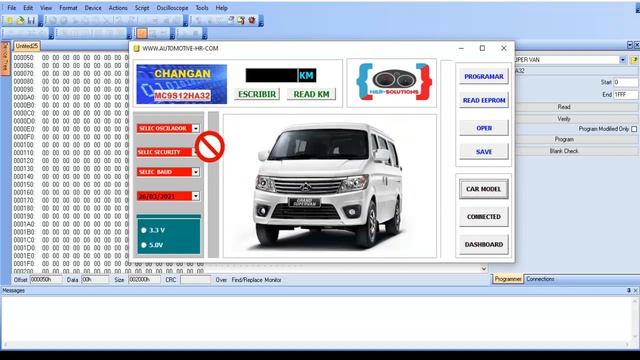Click the ESCRIBIR button
This screenshot has width=640, height=360.
point(257,94)
